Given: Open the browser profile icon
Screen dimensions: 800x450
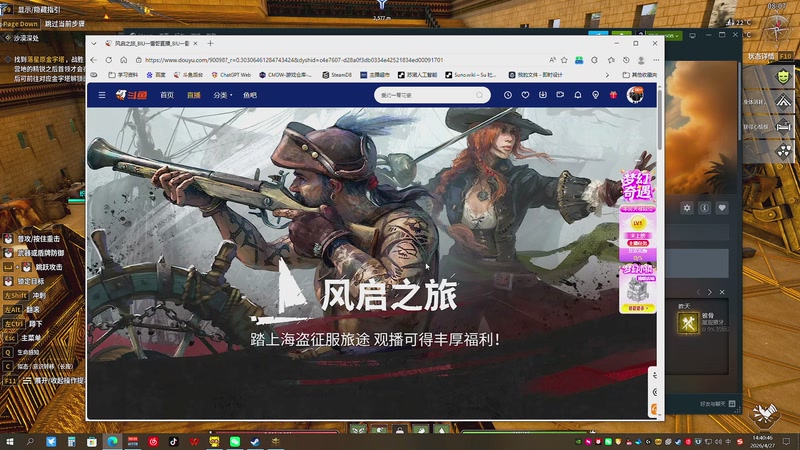Looking at the screenshot, I should pos(641,60).
